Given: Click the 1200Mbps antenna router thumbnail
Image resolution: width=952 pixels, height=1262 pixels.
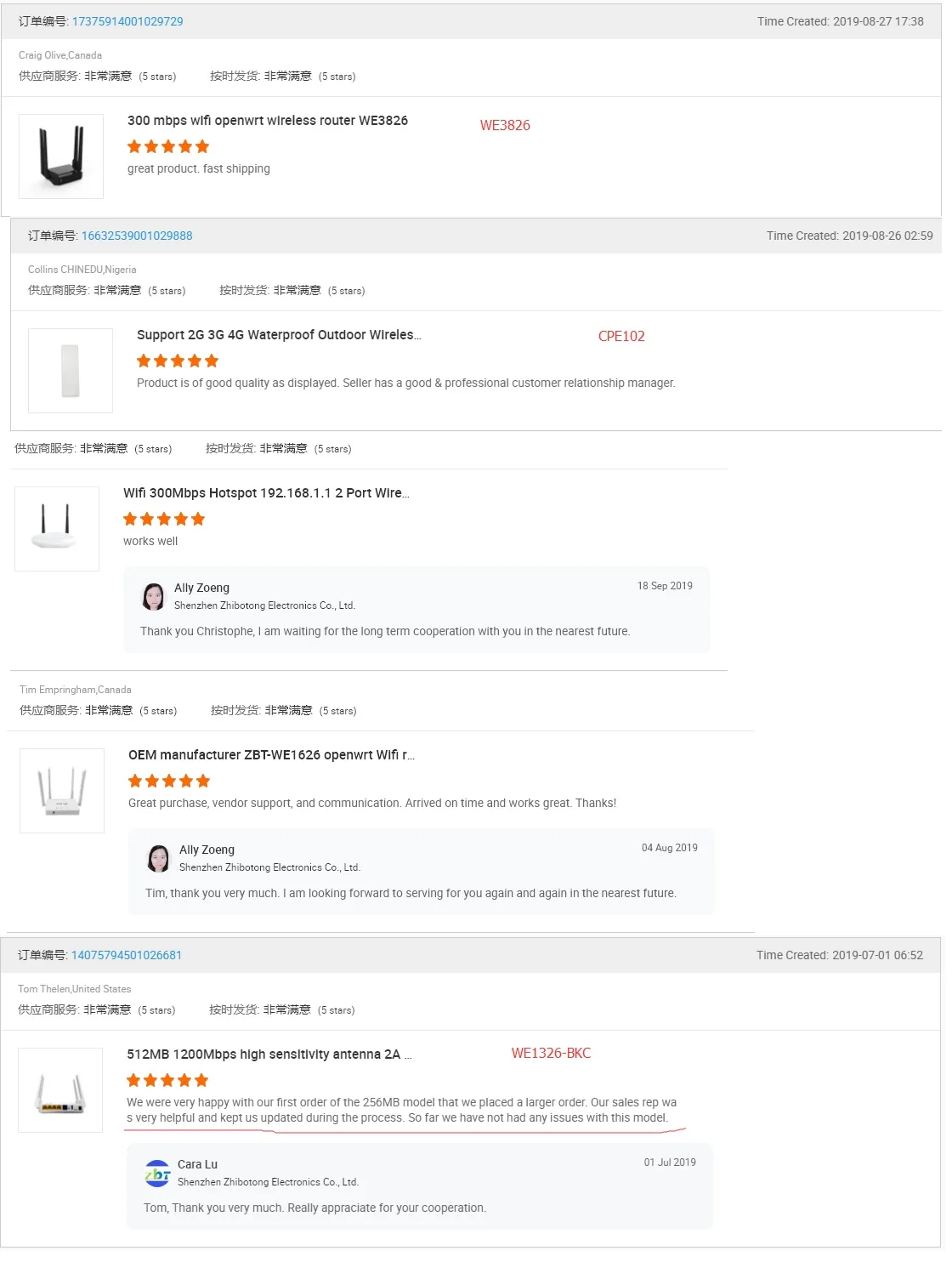Looking at the screenshot, I should (60, 1090).
